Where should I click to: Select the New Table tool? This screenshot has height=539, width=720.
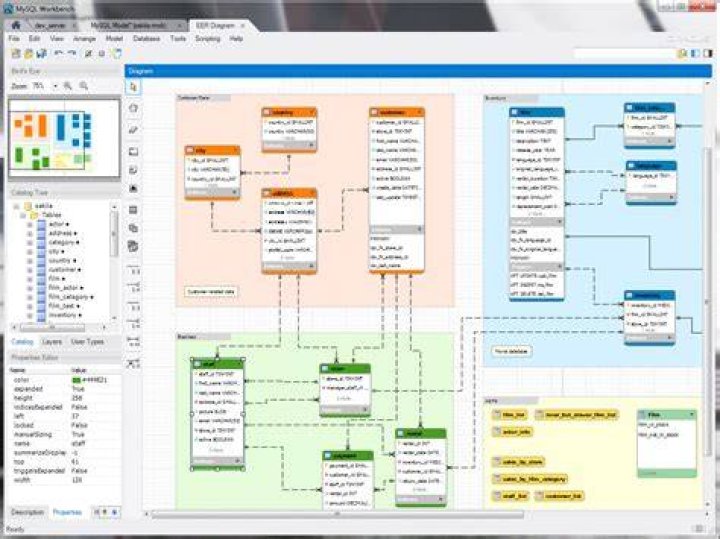[133, 210]
